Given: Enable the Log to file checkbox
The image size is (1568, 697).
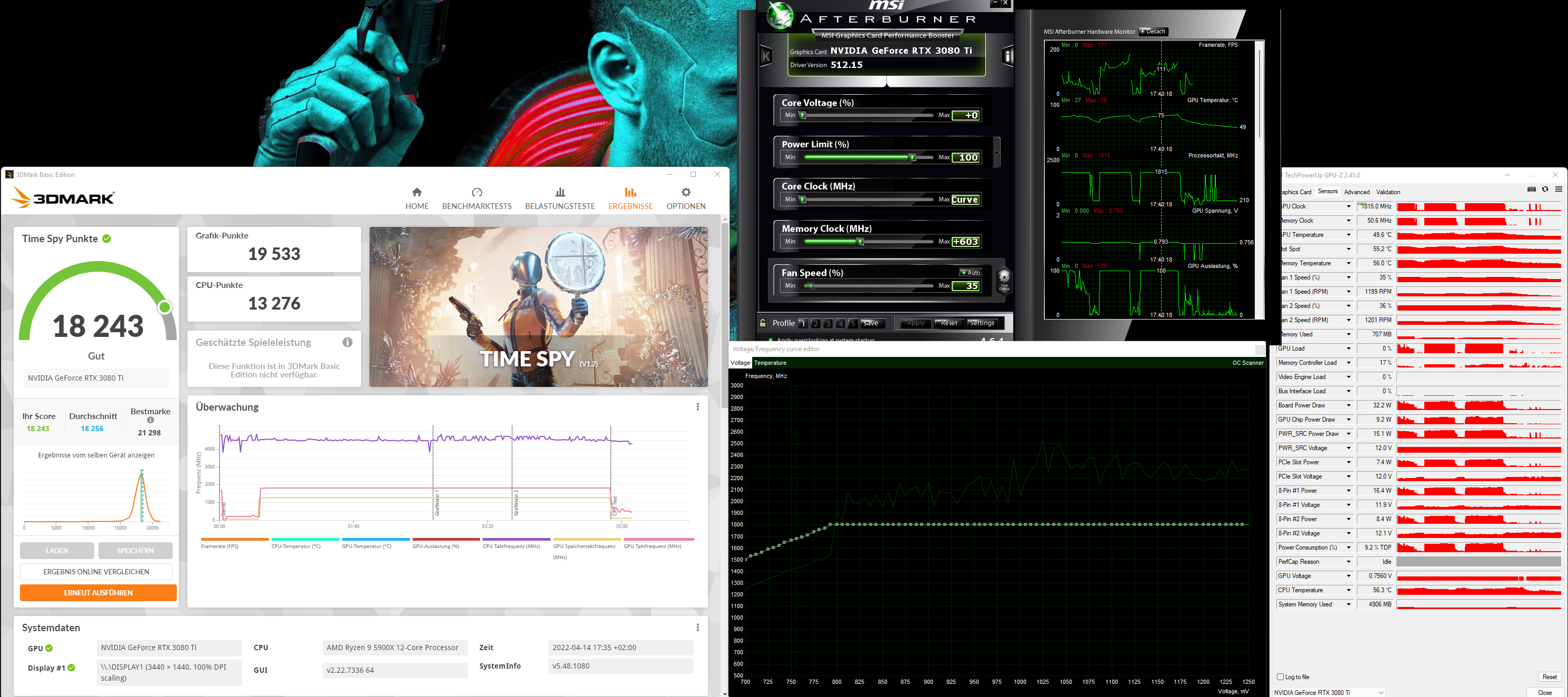Looking at the screenshot, I should tap(1280, 677).
